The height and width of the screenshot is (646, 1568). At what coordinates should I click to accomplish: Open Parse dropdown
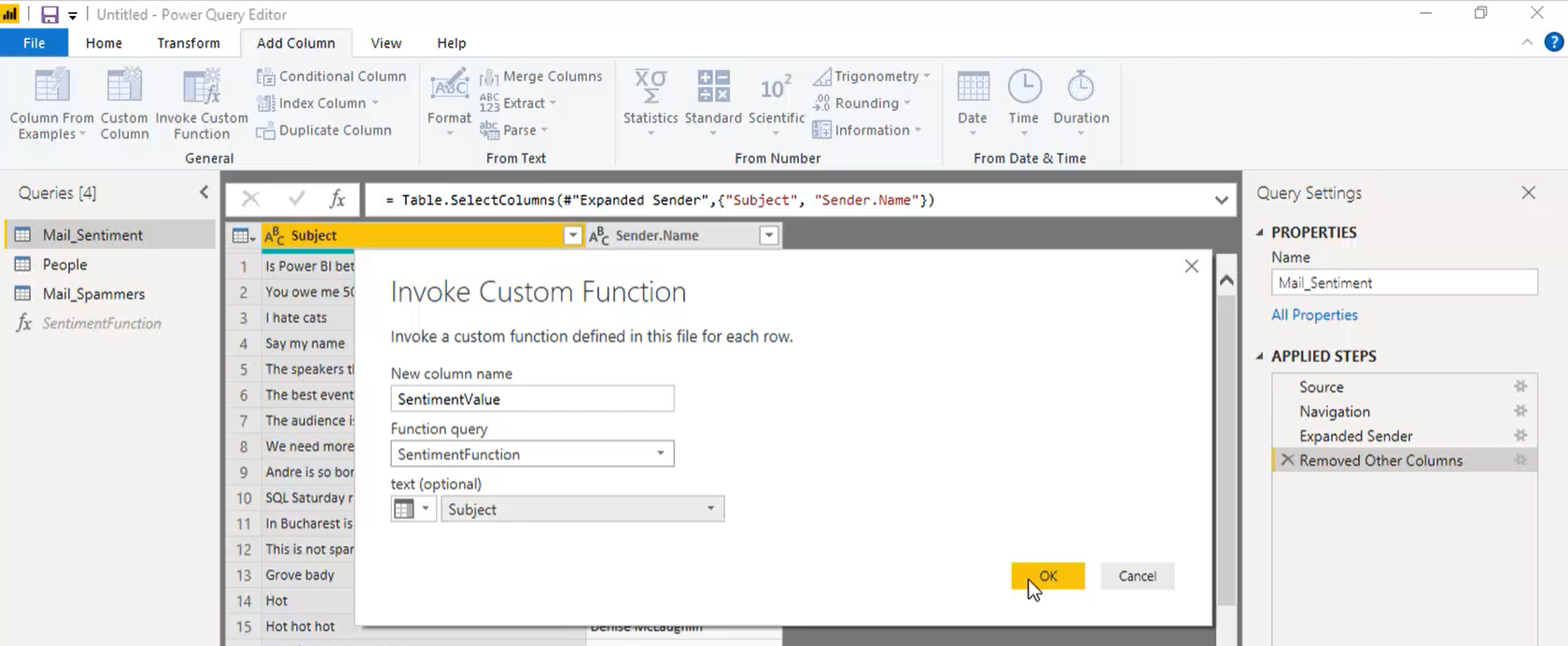514,131
